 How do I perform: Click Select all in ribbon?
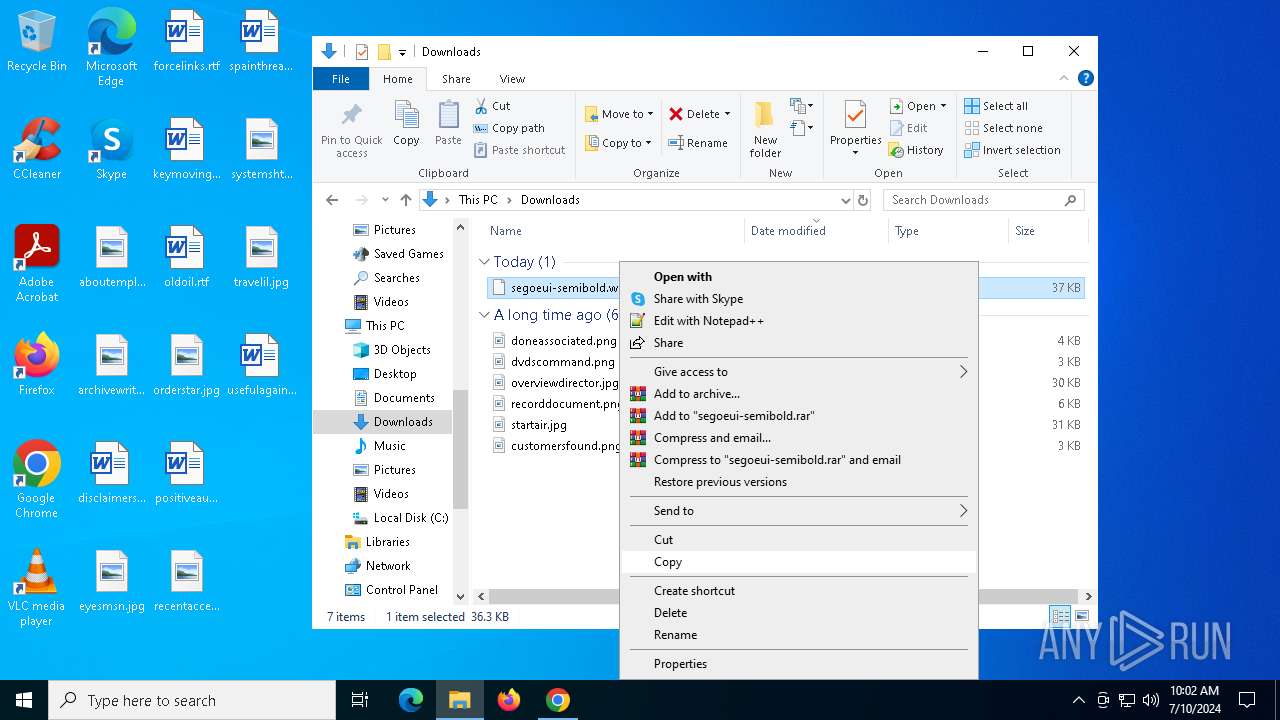996,106
